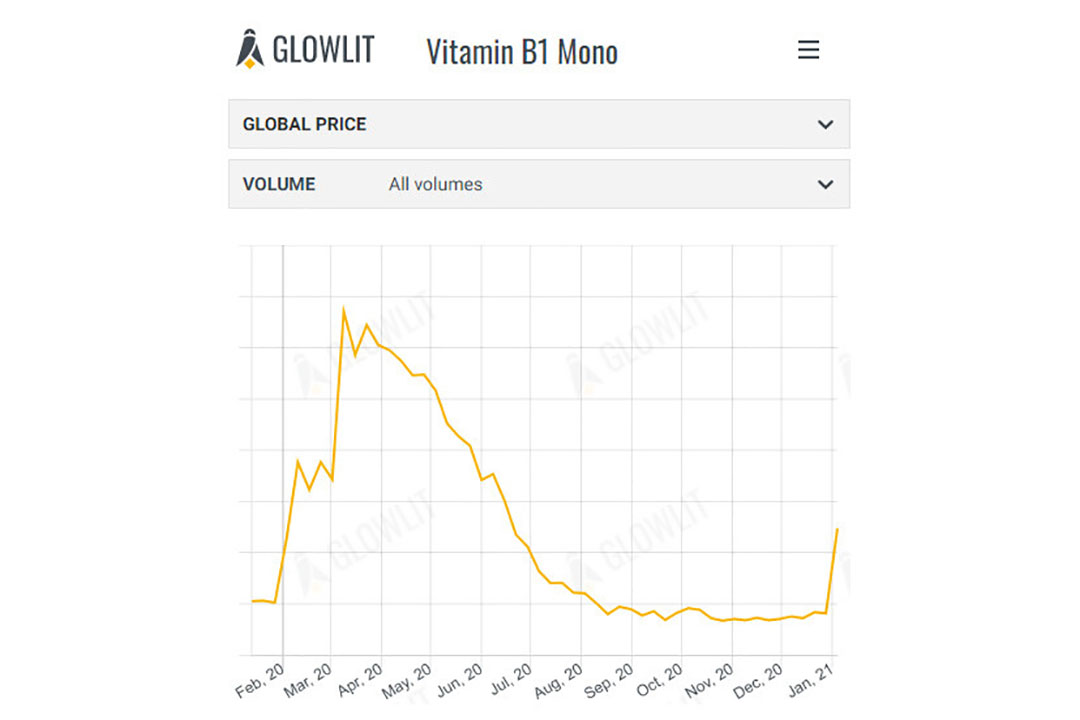Image resolution: width=1080 pixels, height=720 pixels.
Task: Click the Feb, 20 axis label
Action: [260, 681]
